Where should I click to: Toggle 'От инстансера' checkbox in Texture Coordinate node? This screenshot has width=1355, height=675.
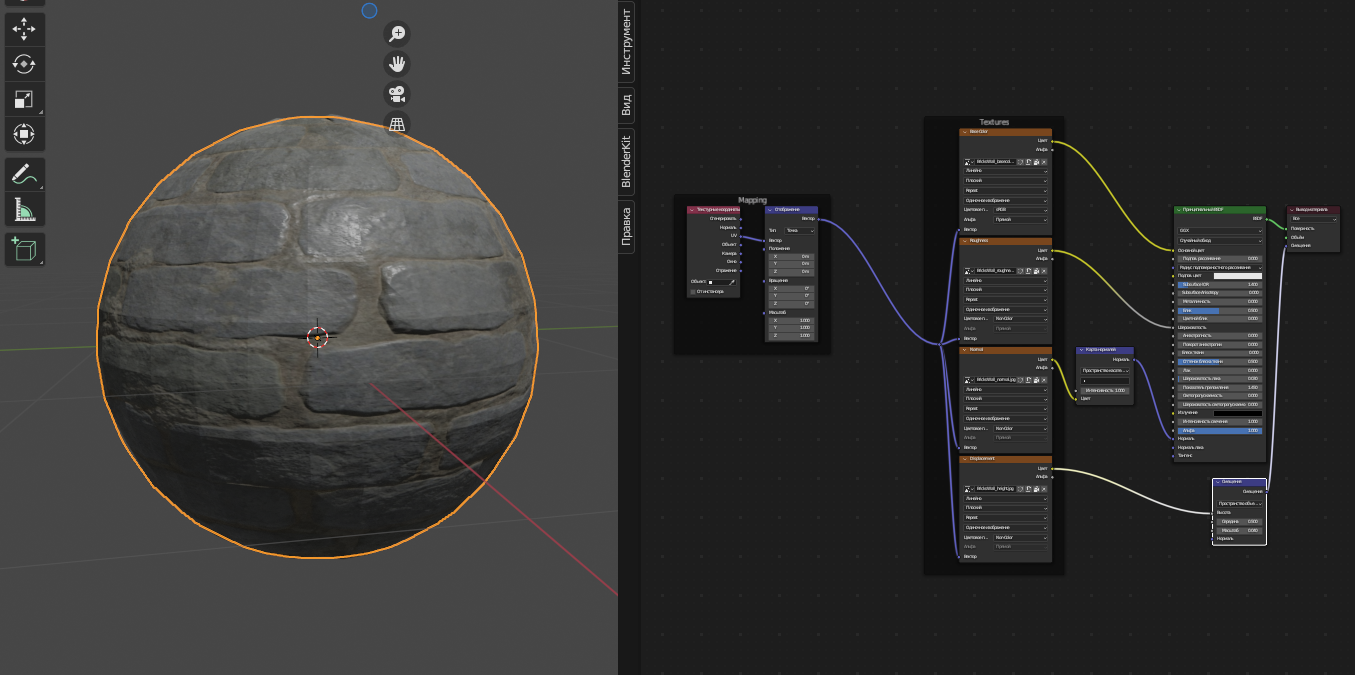[x=693, y=292]
